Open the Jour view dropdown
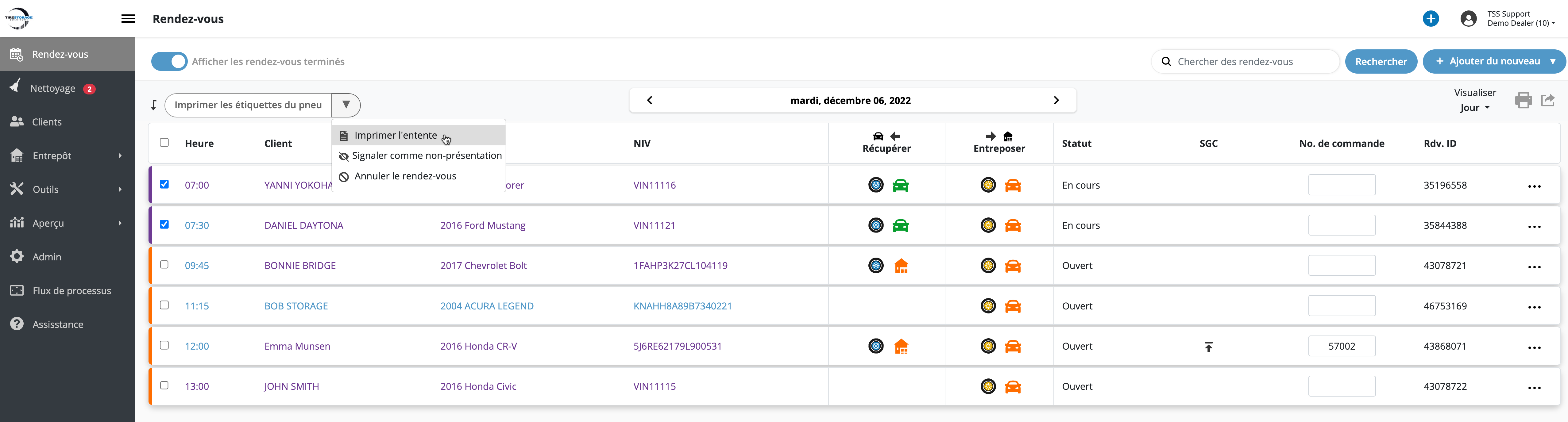The image size is (1568, 422). point(1474,108)
